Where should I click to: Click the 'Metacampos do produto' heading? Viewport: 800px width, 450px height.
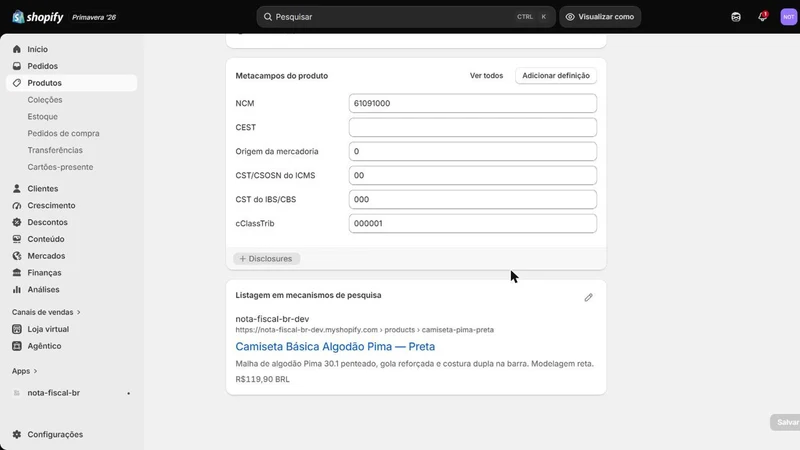(x=282, y=76)
